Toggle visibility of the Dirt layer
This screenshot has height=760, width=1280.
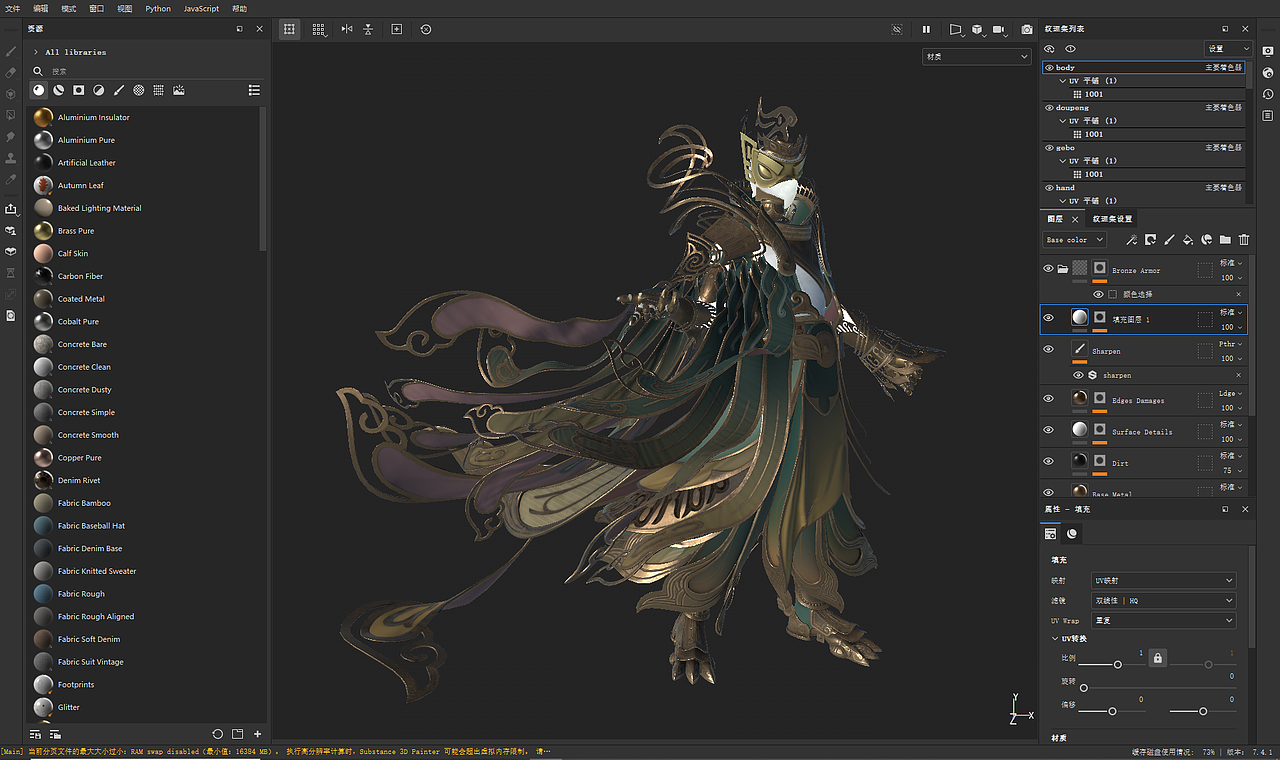(x=1048, y=462)
